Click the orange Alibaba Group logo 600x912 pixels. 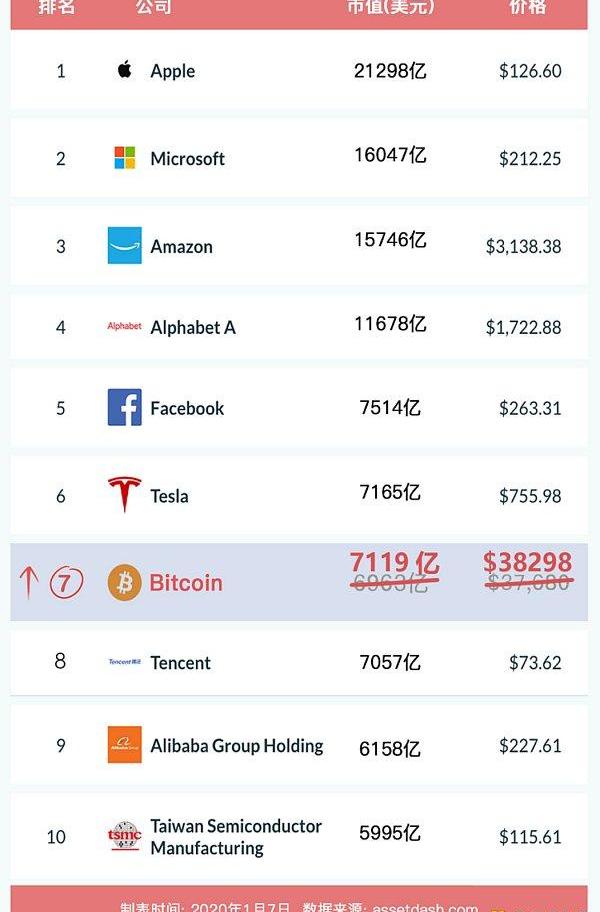coord(125,745)
